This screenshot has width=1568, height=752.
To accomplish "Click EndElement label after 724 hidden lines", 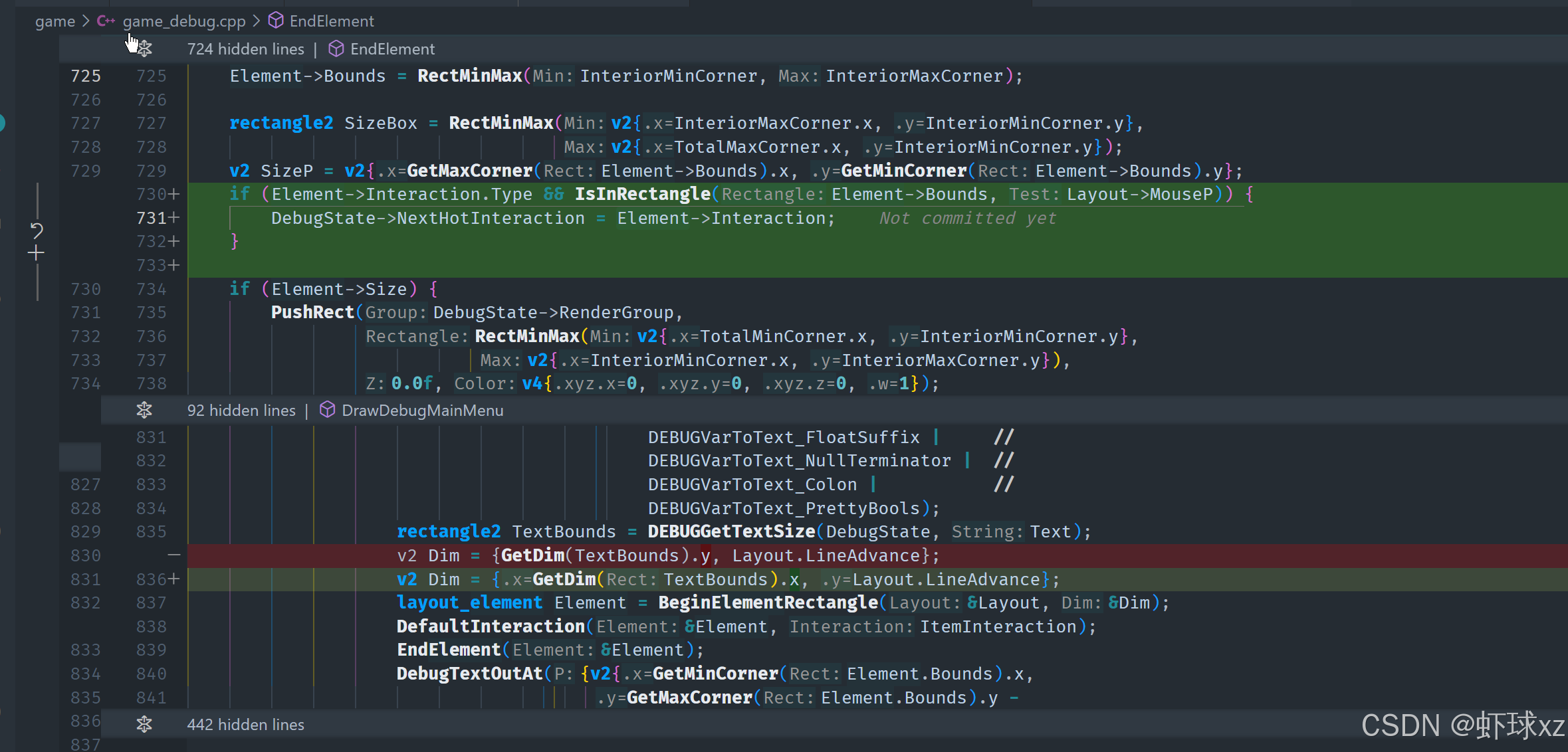I will [x=392, y=49].
